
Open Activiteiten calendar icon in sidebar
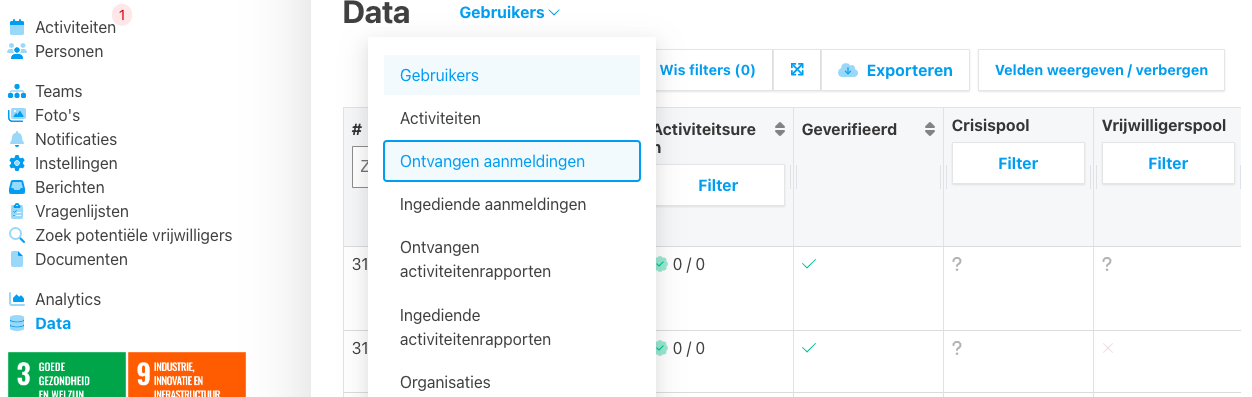coord(17,27)
